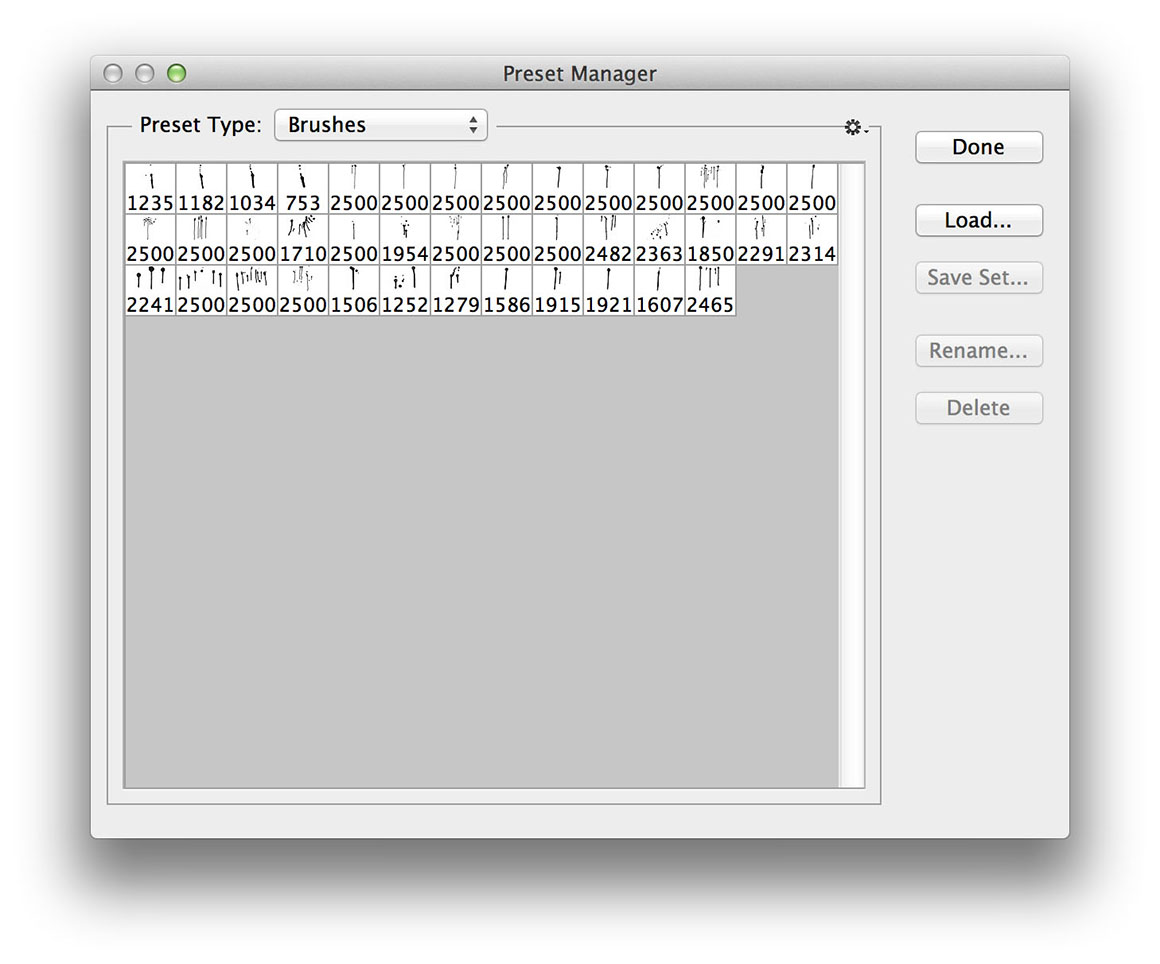
Task: Pick the 1506 brush thumbnail
Action: [x=354, y=291]
